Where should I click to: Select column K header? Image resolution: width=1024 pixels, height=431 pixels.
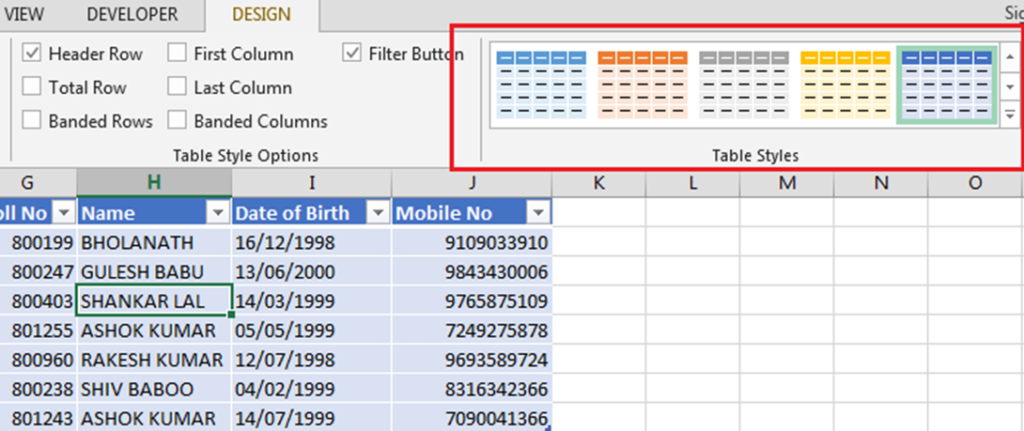[598, 182]
